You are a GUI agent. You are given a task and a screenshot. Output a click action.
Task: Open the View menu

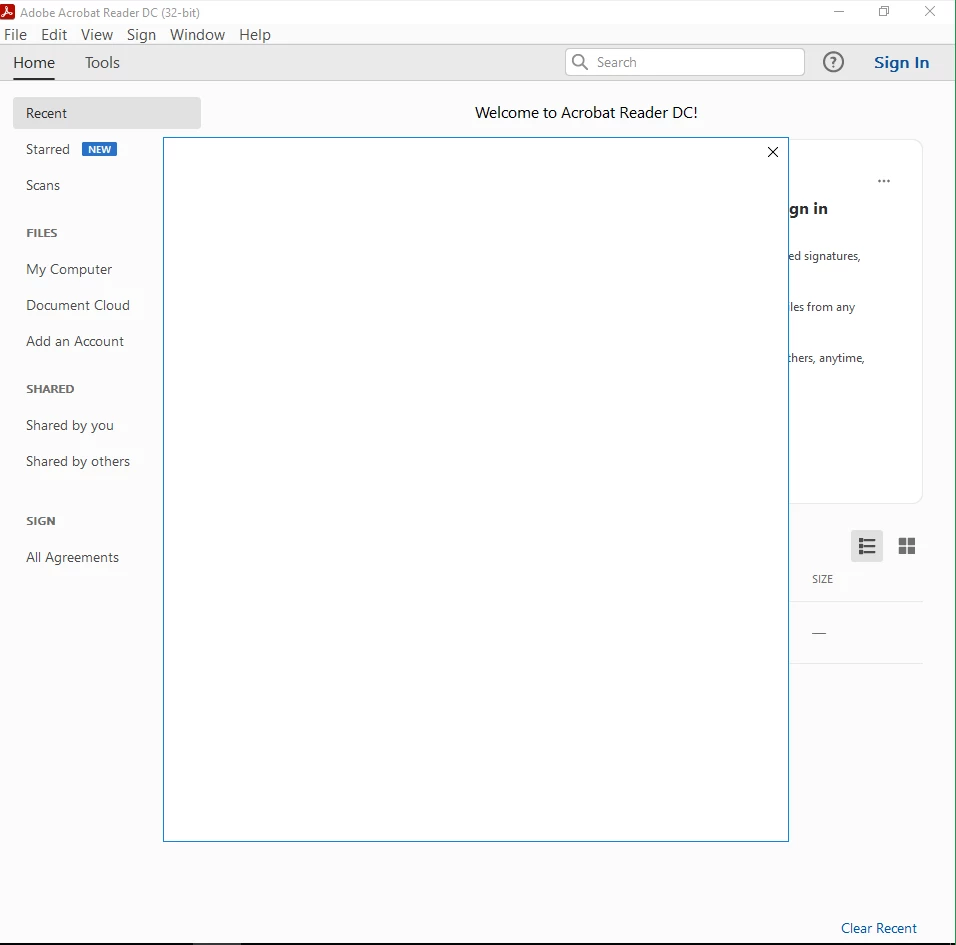(97, 35)
